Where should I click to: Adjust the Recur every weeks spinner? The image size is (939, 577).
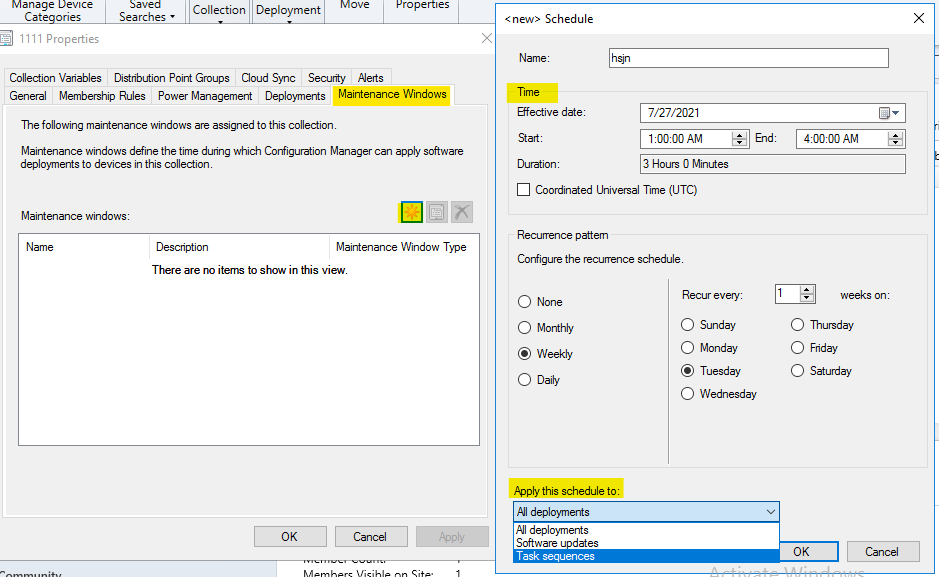tap(807, 294)
